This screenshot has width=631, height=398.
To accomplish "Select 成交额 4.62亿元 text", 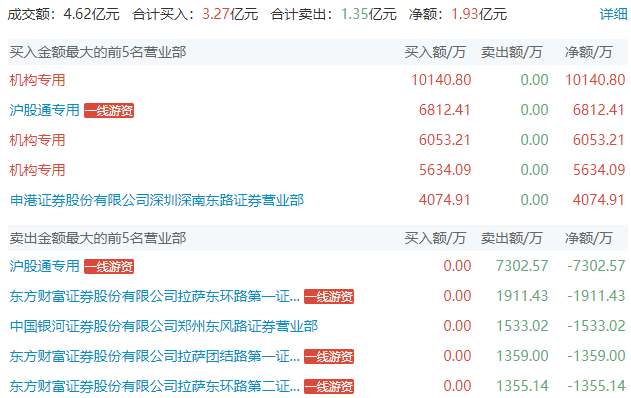I will coord(64,14).
